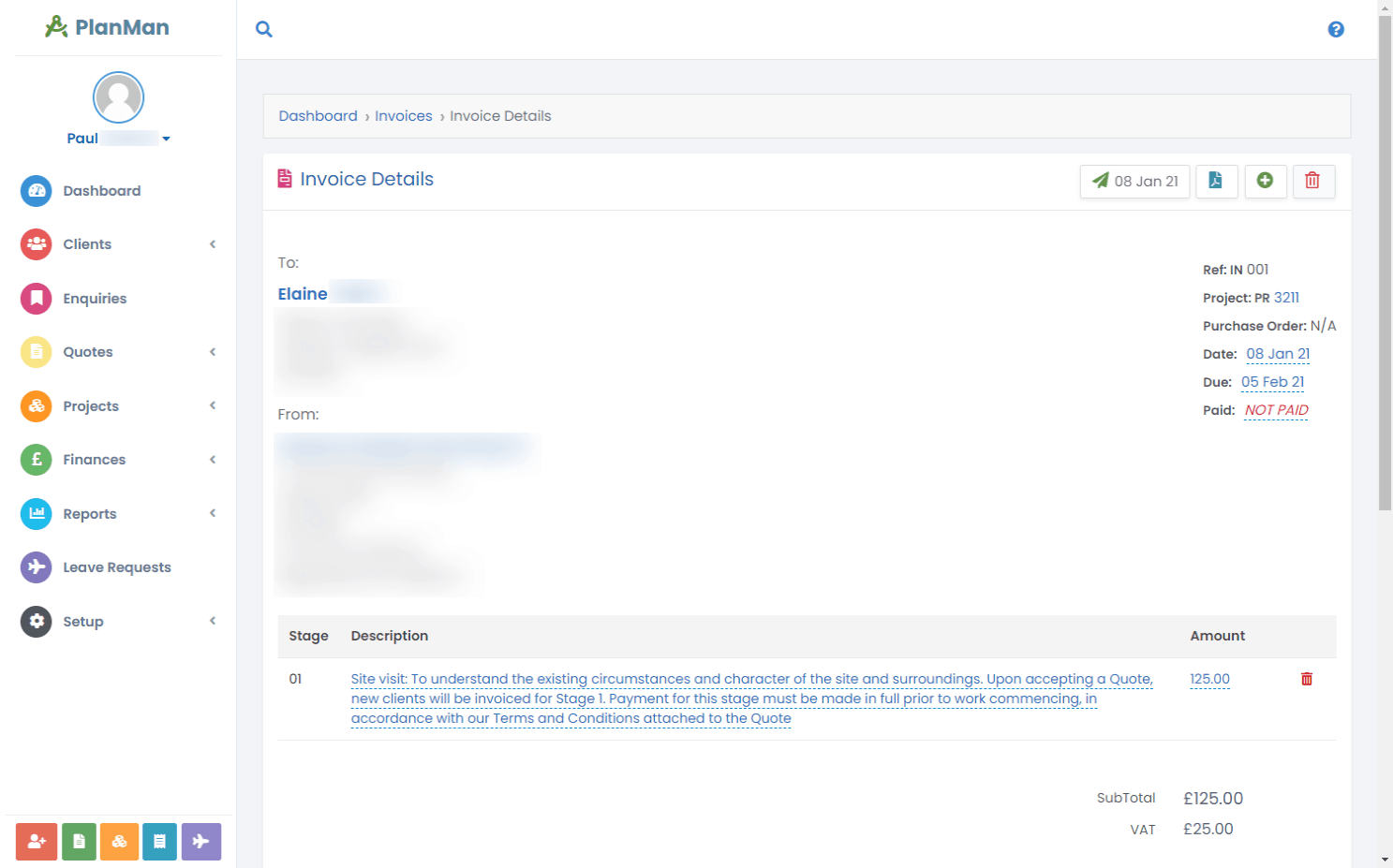The height and width of the screenshot is (868, 1393).
Task: Edit the invoice Date 08 Jan 21
Action: (1278, 354)
